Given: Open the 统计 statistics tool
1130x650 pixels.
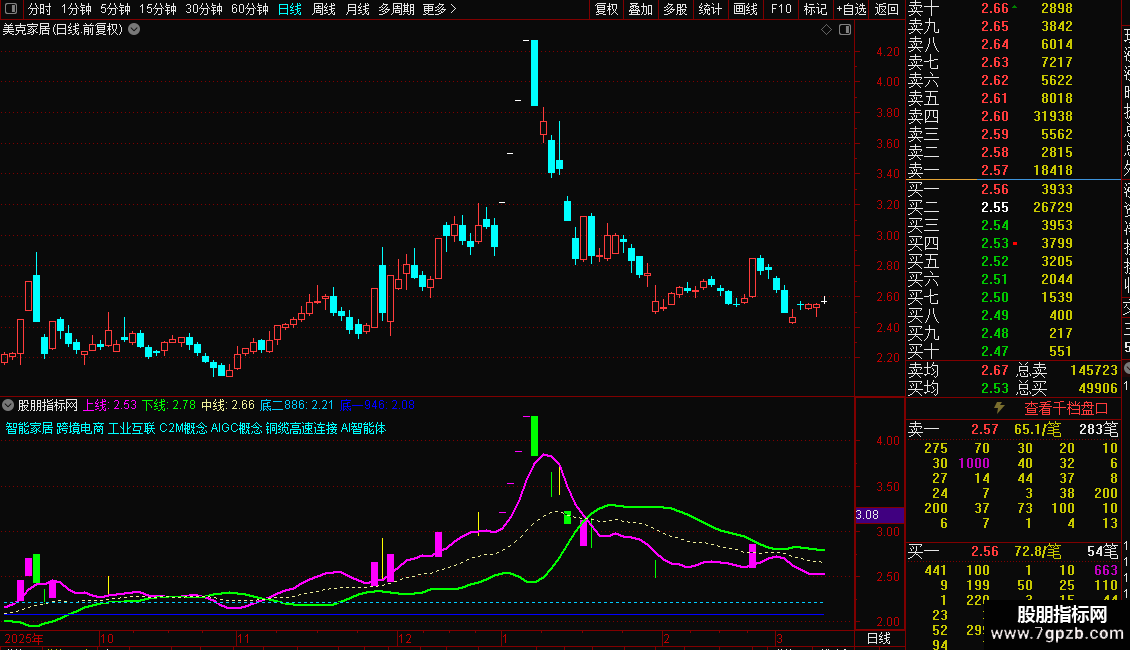Looking at the screenshot, I should [710, 9].
